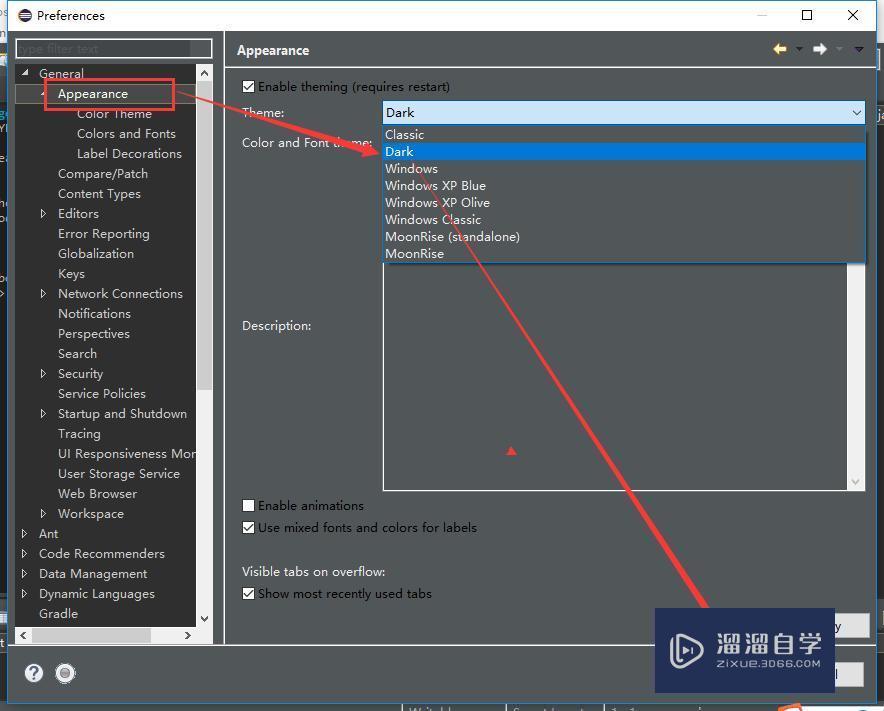Expand the Editors tree node
This screenshot has height=711, width=884.
tap(43, 214)
